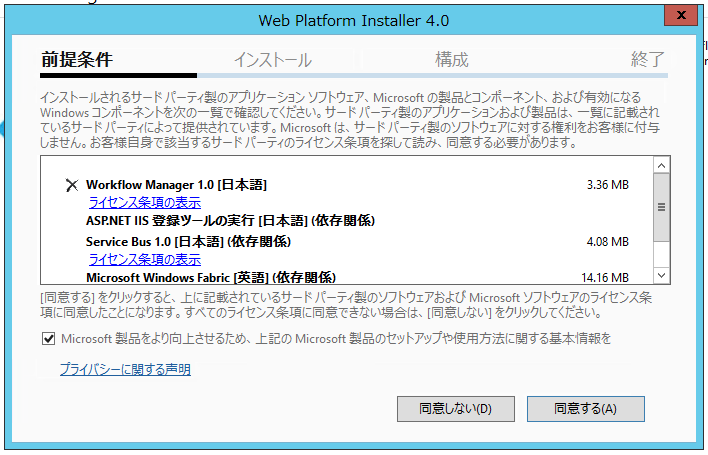Click the 4.08 MB size value
Image resolution: width=708 pixels, height=455 pixels.
[607, 241]
